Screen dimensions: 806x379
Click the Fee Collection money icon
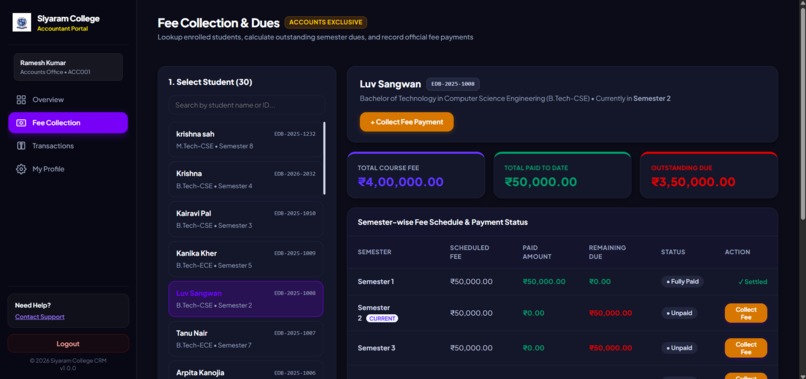coord(21,123)
